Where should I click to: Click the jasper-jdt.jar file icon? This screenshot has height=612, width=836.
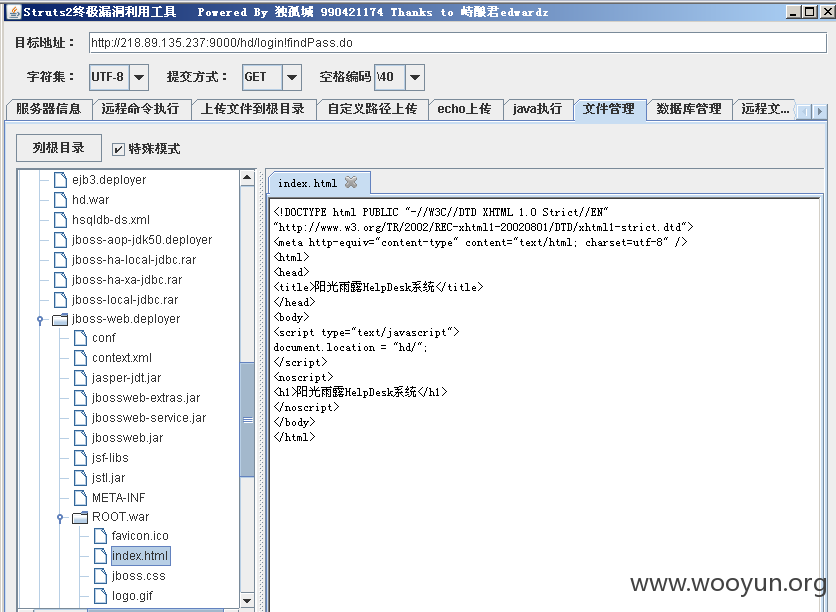point(81,378)
